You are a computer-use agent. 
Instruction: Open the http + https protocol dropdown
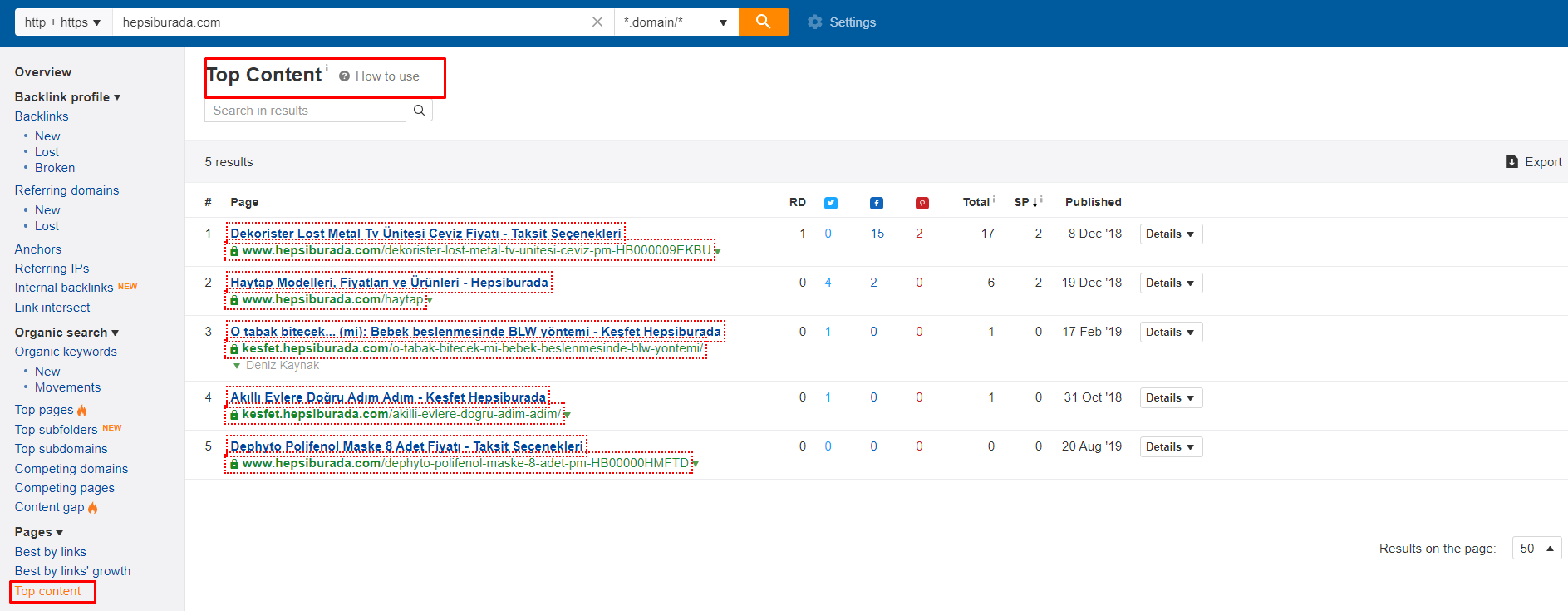click(63, 22)
